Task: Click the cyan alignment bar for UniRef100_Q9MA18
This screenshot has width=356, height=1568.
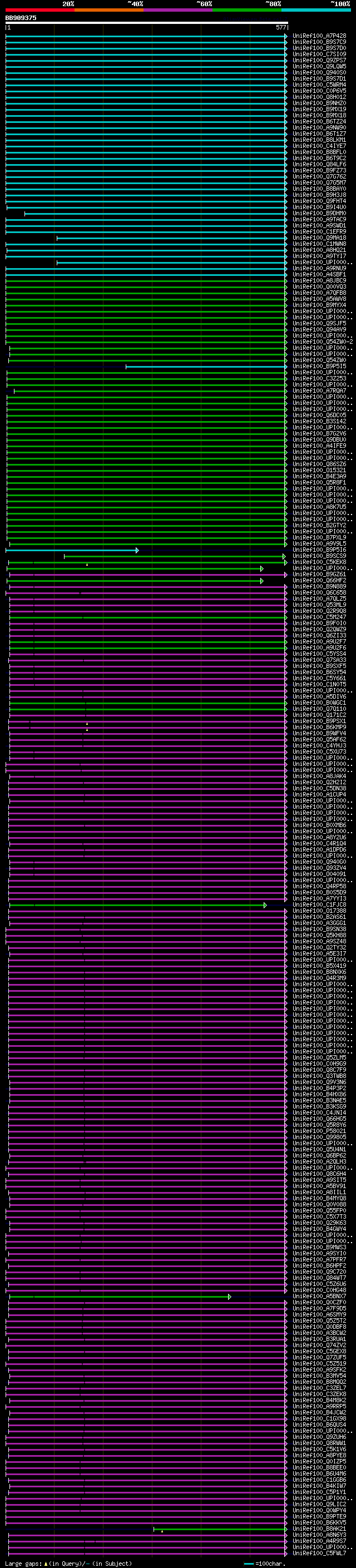Action: point(172,238)
